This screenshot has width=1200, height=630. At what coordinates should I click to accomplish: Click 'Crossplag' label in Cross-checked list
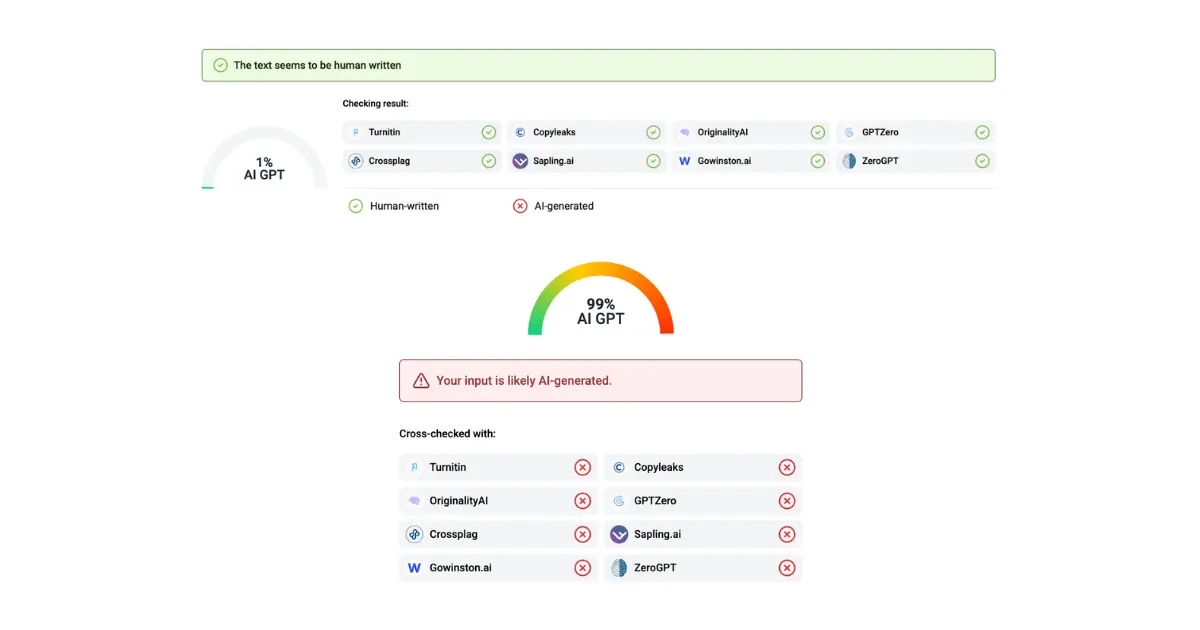point(454,534)
